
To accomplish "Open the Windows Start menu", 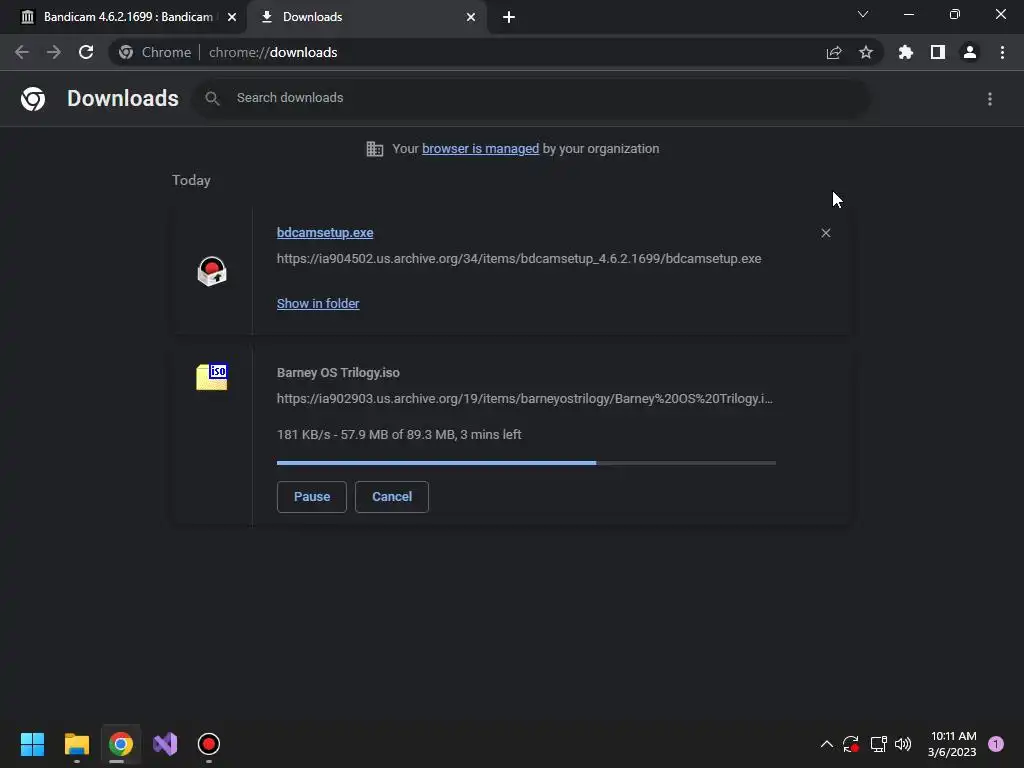I will (33, 744).
